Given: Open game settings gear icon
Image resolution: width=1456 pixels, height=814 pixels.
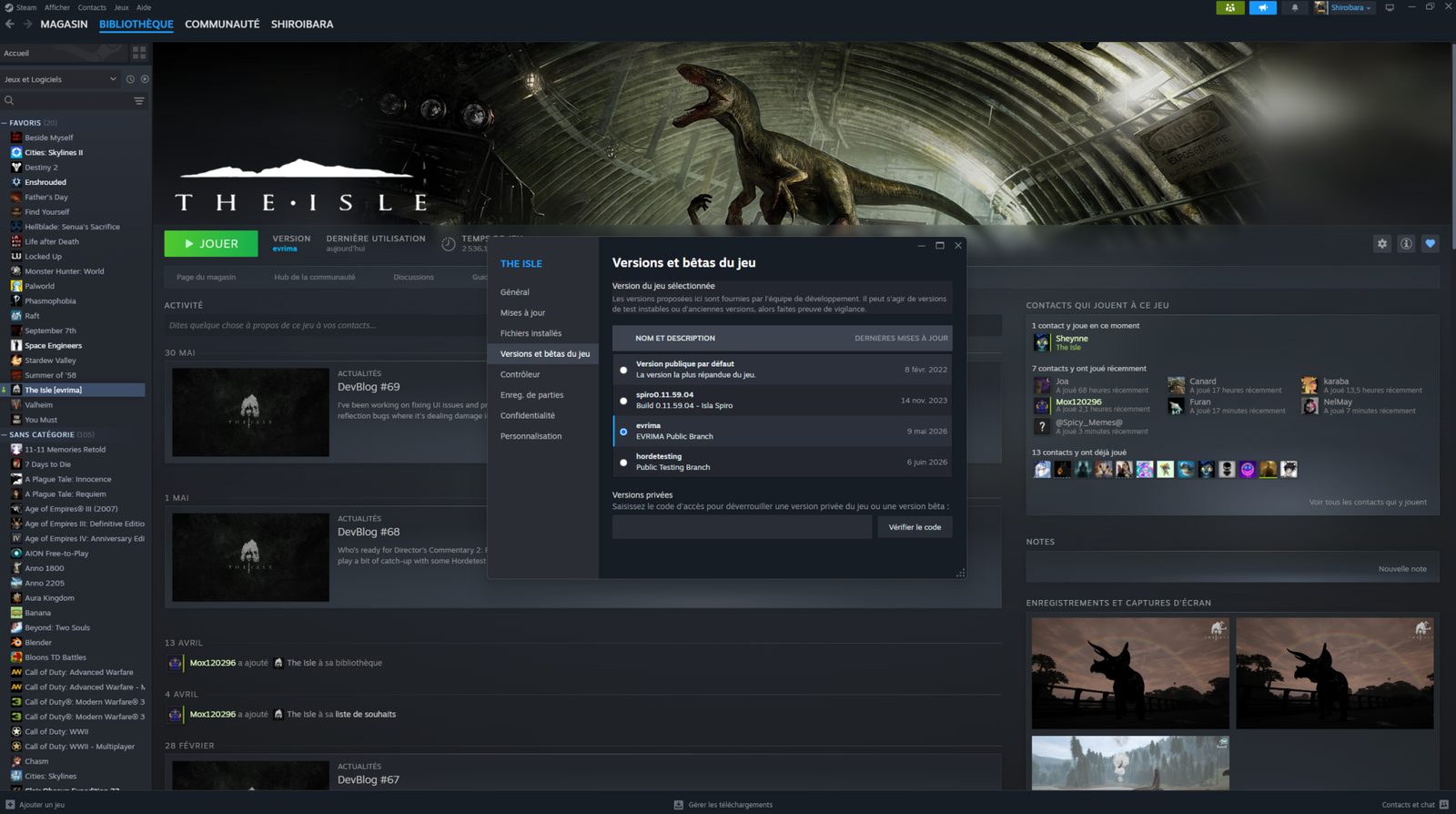Looking at the screenshot, I should (1381, 243).
